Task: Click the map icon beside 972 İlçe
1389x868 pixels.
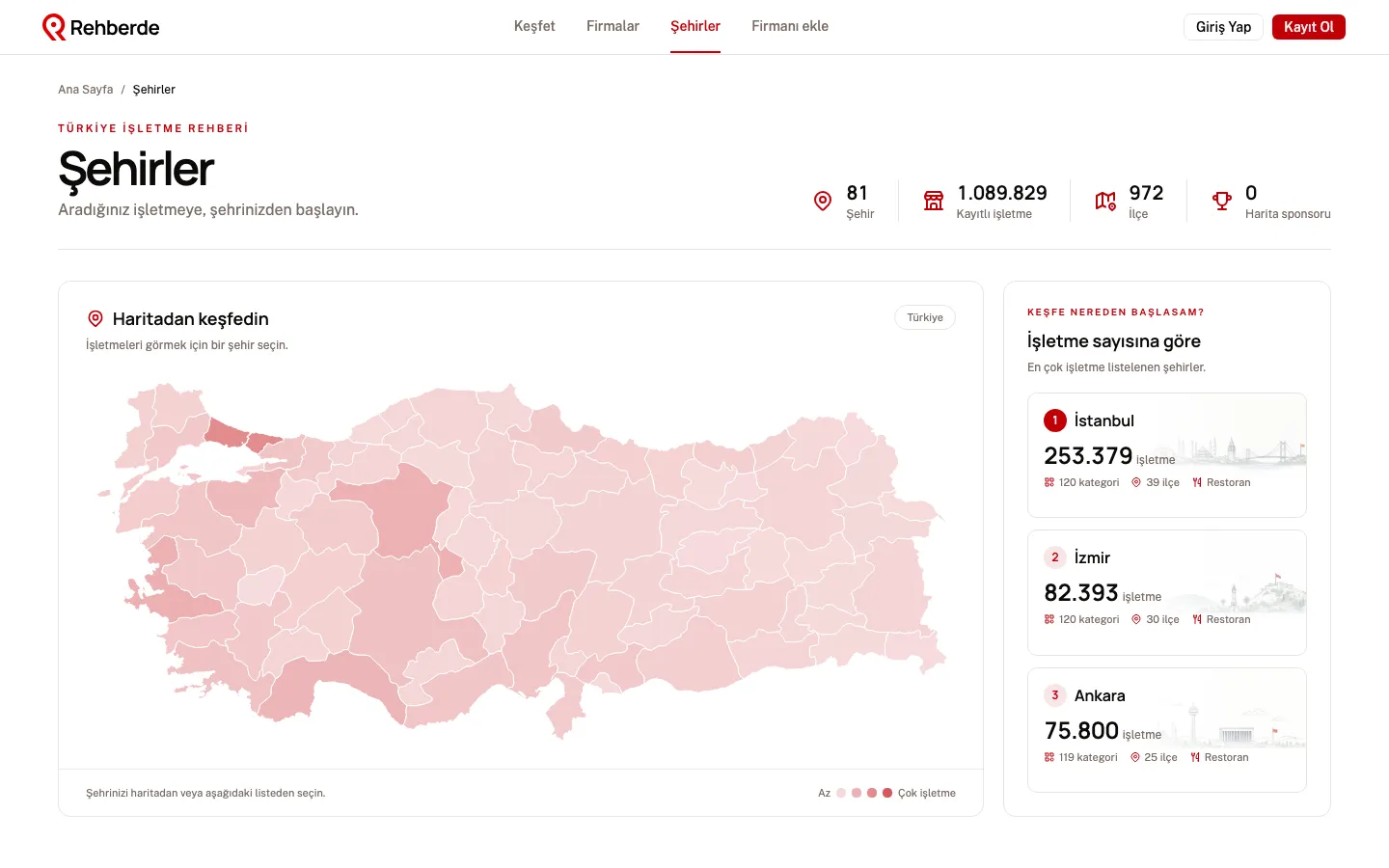Action: click(1105, 201)
